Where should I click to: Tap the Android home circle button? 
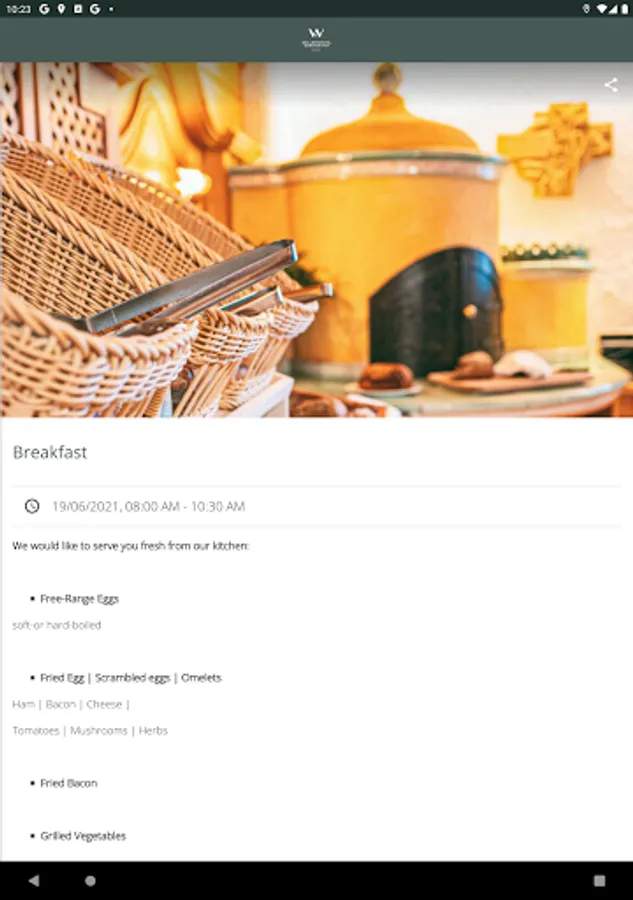click(x=90, y=880)
